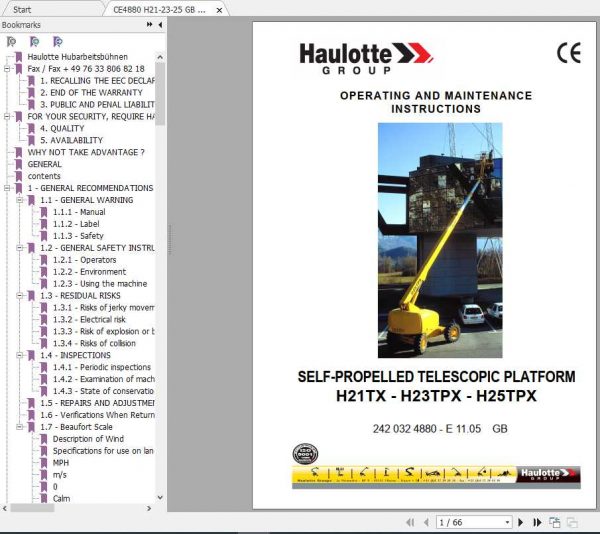
Task: Click the second bookmark tool icon
Action: (34, 42)
